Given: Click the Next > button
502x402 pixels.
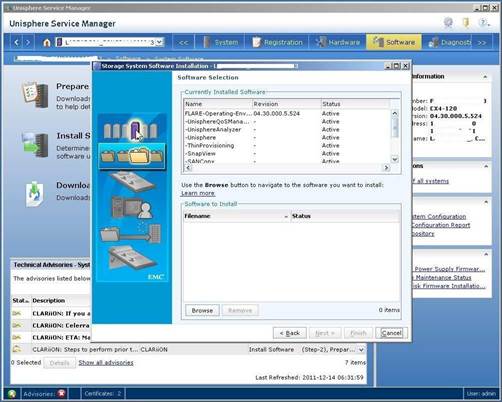Looking at the screenshot, I should [324, 333].
